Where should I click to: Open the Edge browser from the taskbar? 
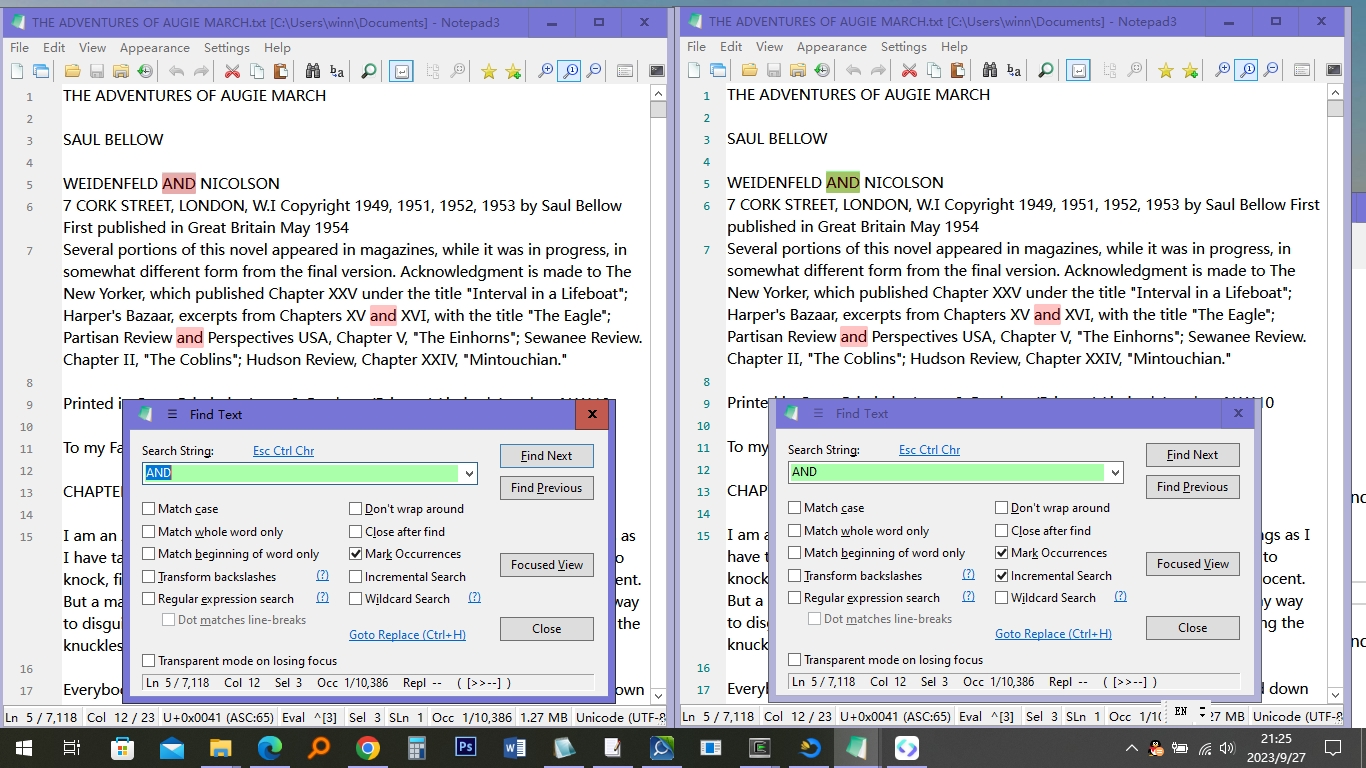click(x=270, y=747)
